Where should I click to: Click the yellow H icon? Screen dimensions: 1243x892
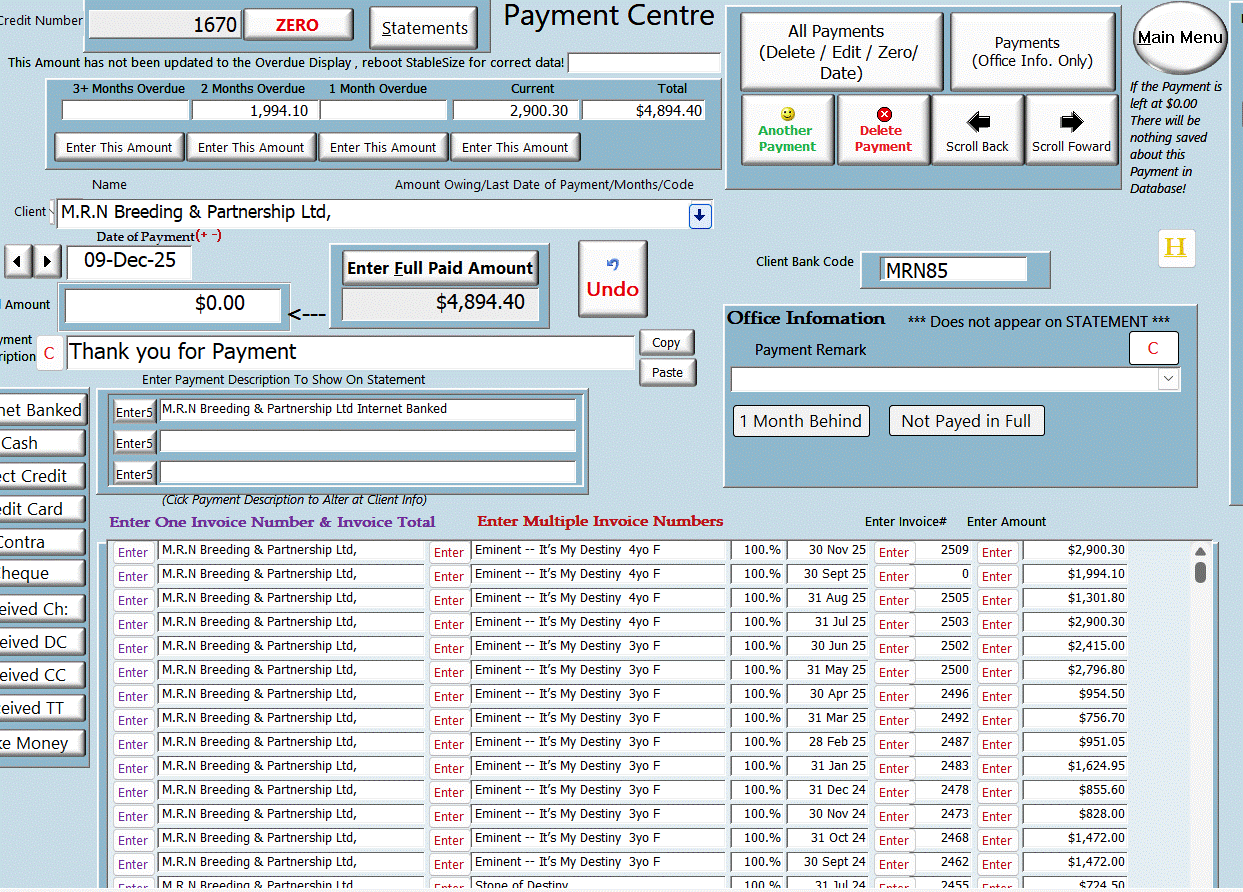pyautogui.click(x=1176, y=248)
